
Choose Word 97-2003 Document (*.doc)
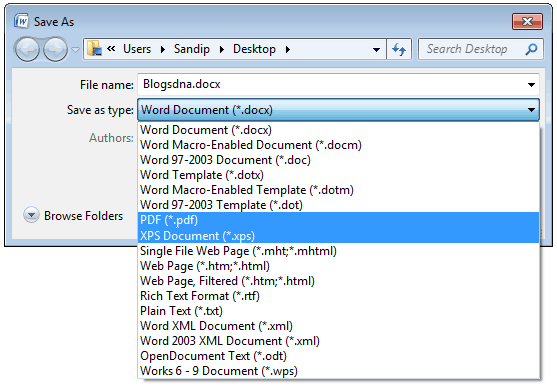pyautogui.click(x=338, y=160)
